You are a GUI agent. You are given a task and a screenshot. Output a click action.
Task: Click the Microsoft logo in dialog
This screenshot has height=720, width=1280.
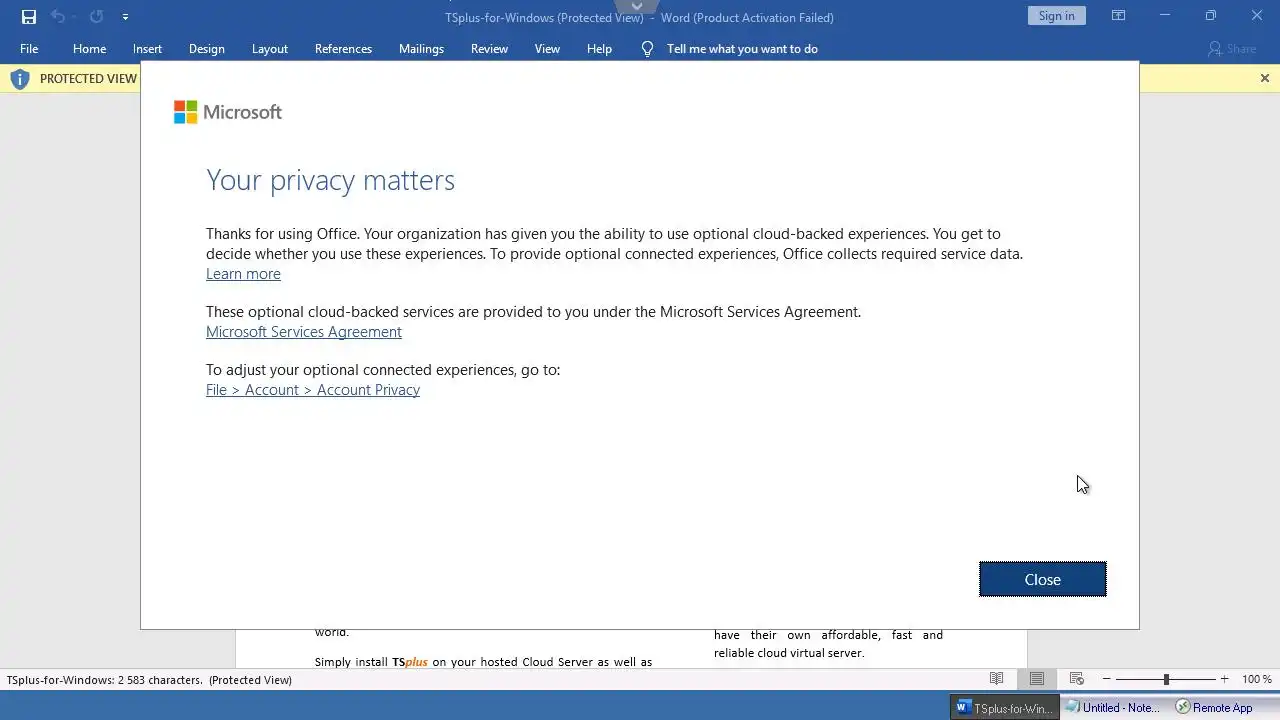pyautogui.click(x=228, y=112)
